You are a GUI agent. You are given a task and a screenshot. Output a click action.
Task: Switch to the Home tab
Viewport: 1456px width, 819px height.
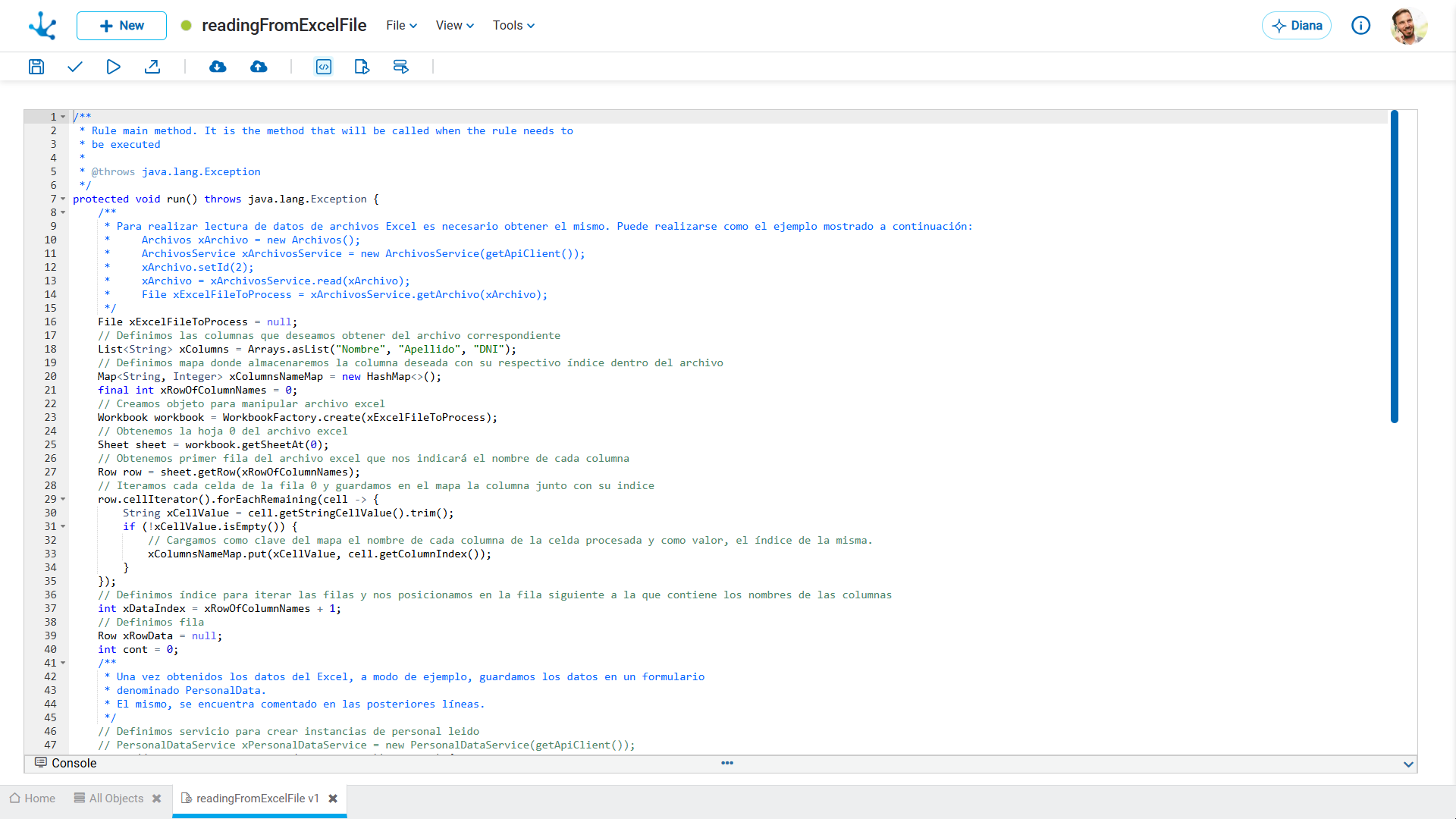pos(33,799)
